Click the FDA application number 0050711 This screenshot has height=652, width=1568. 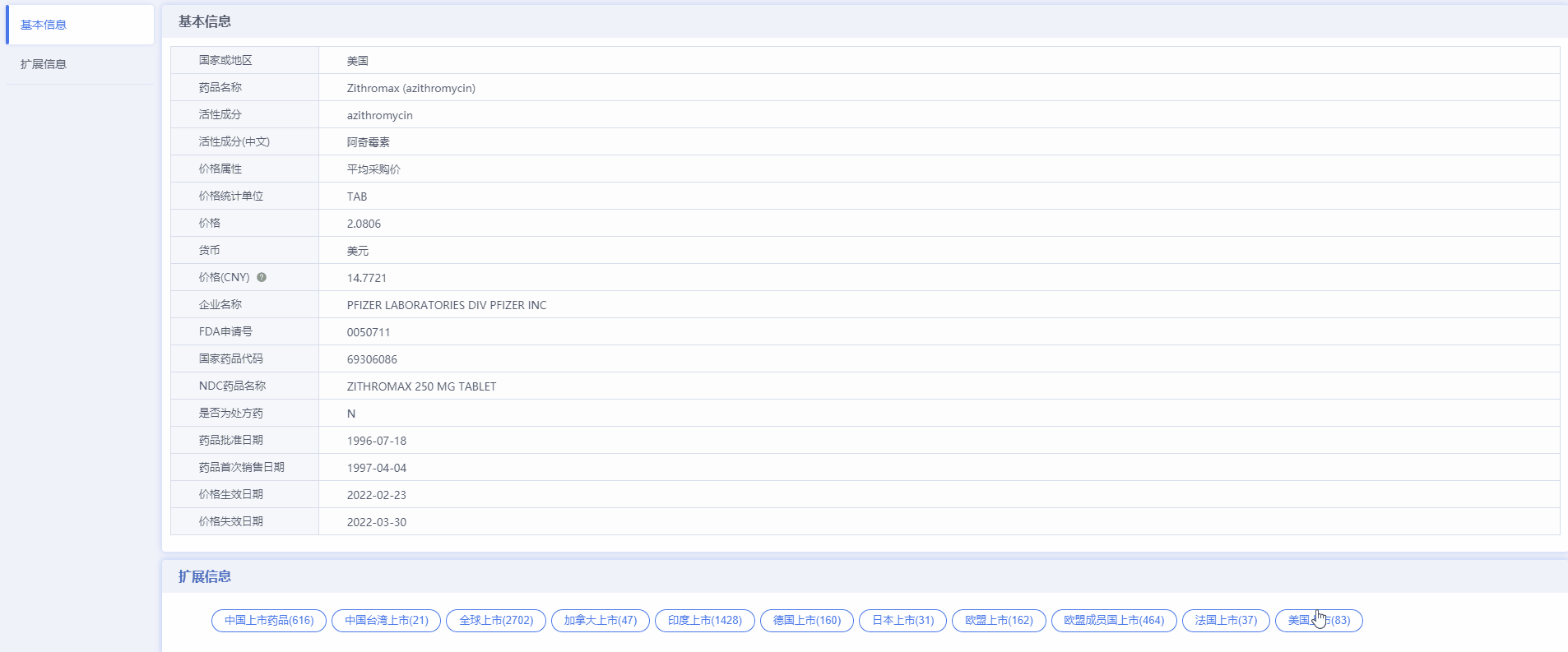pyautogui.click(x=369, y=332)
